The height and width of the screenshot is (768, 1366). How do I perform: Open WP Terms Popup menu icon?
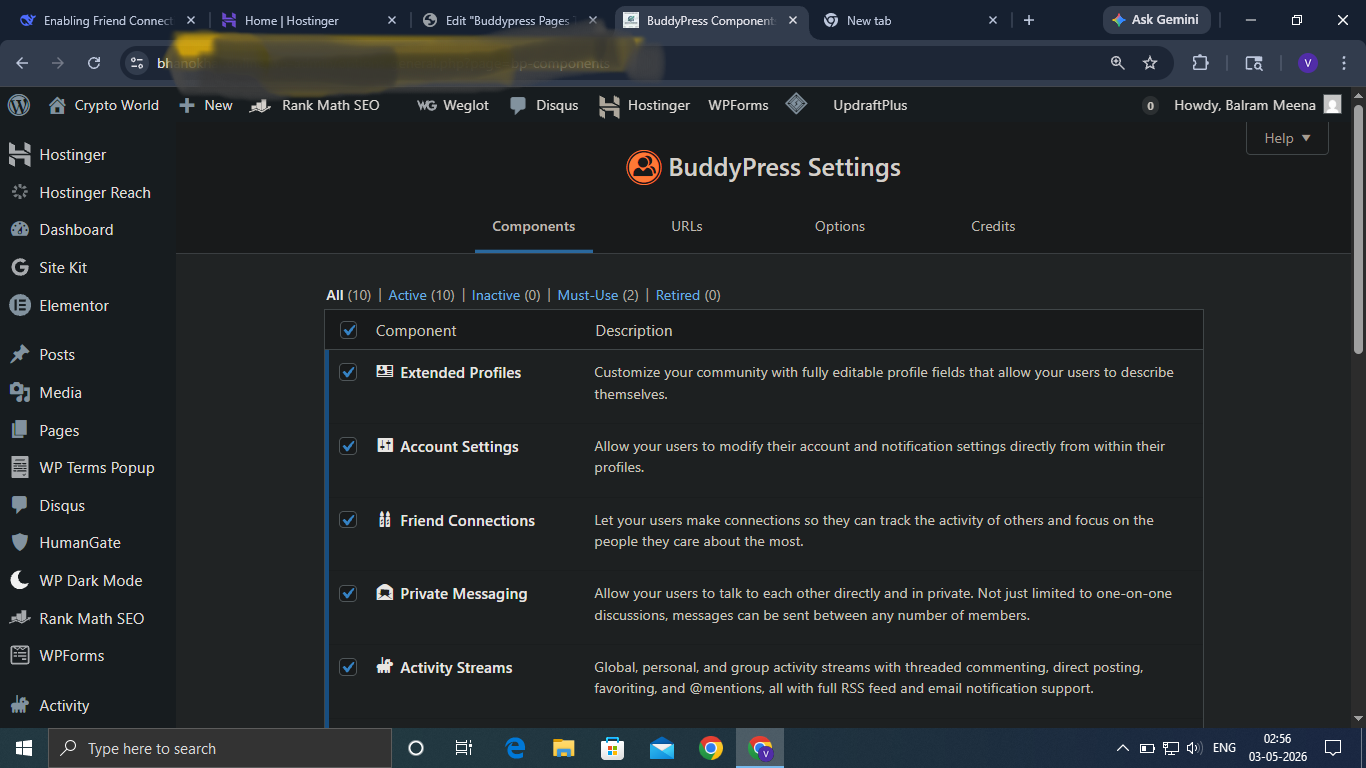point(20,468)
